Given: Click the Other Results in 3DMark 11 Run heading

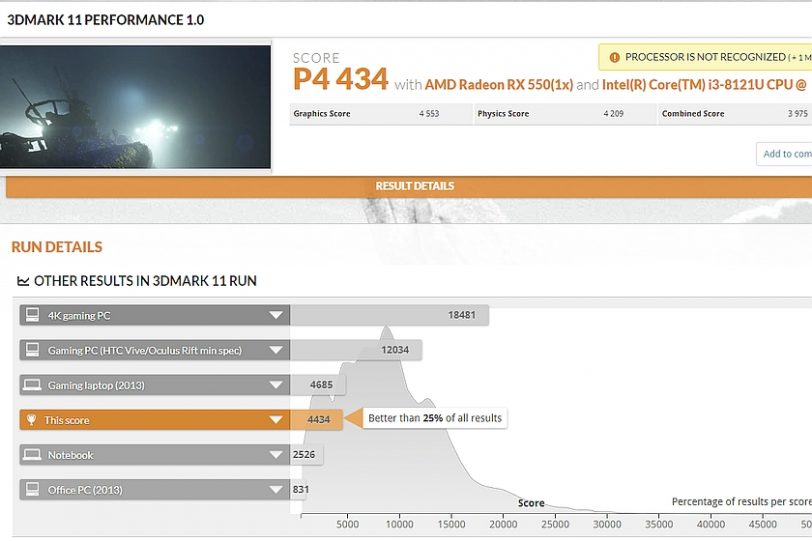Looking at the screenshot, I should [146, 281].
